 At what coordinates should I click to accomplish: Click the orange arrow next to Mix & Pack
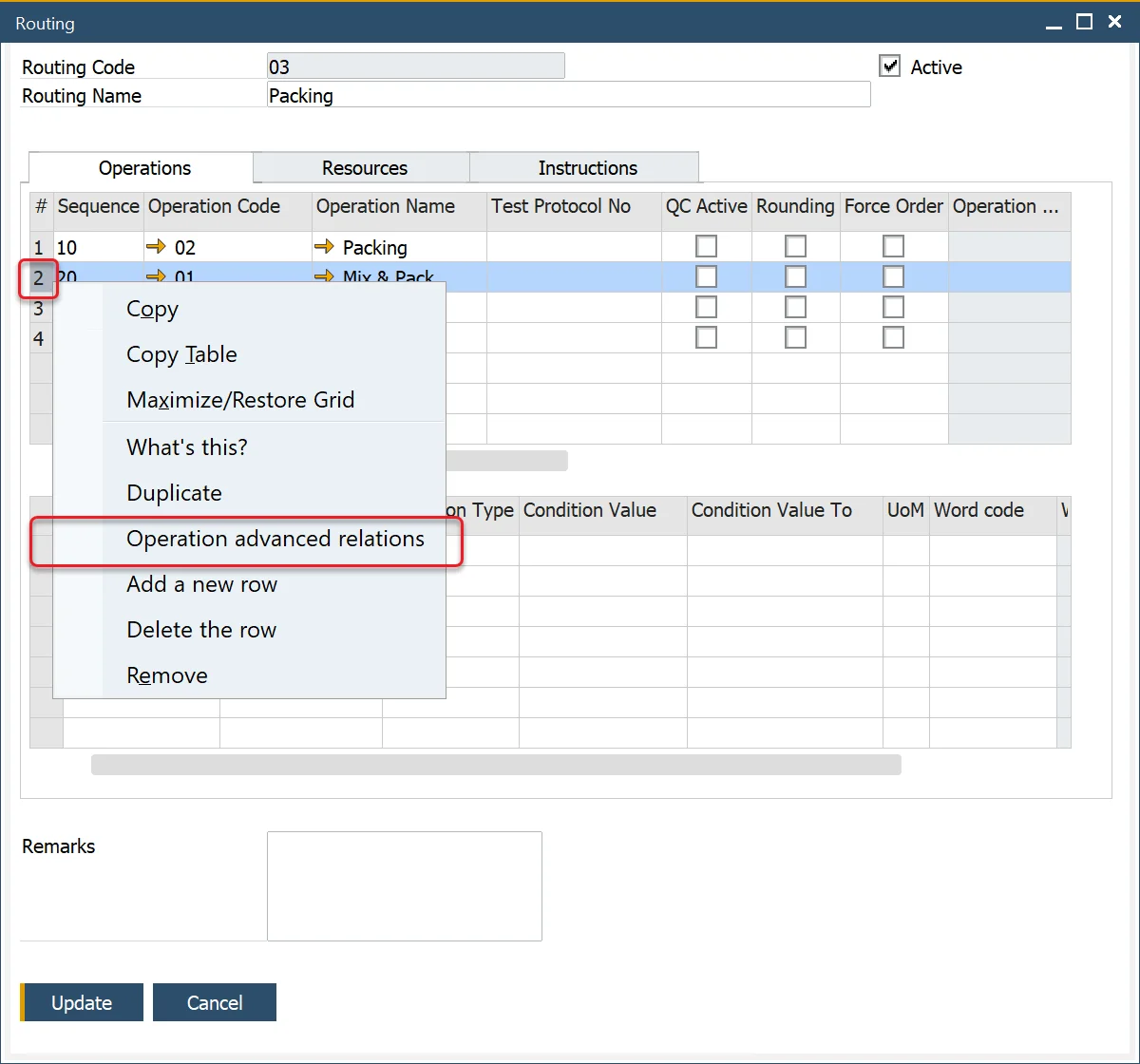(x=324, y=276)
